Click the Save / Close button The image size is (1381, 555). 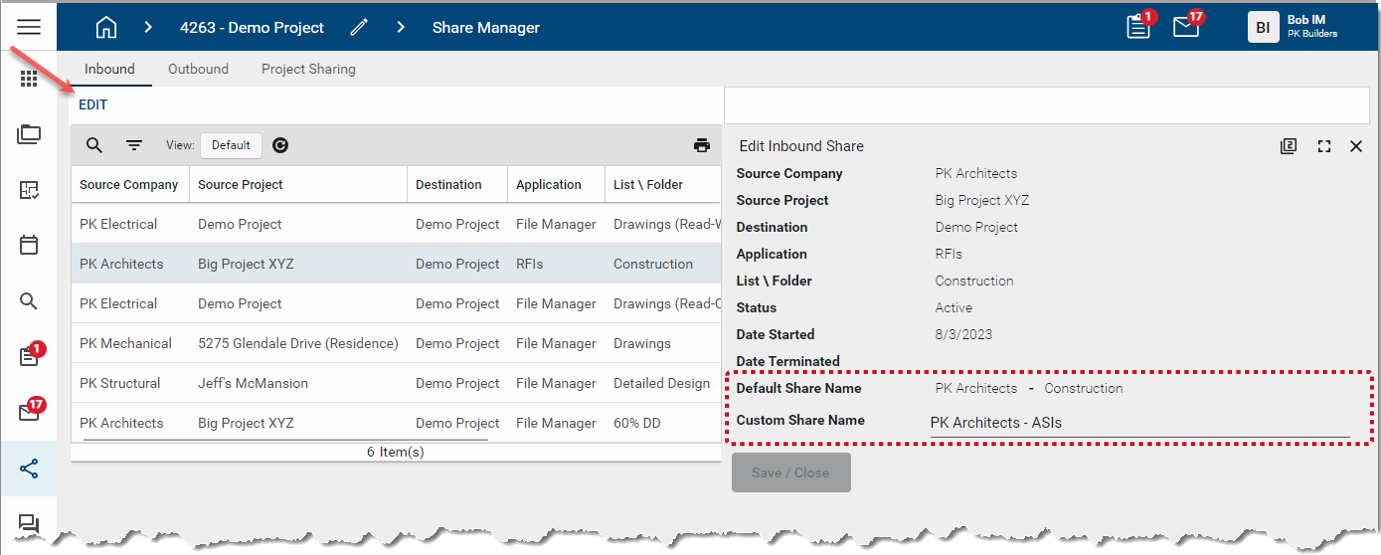(x=791, y=472)
